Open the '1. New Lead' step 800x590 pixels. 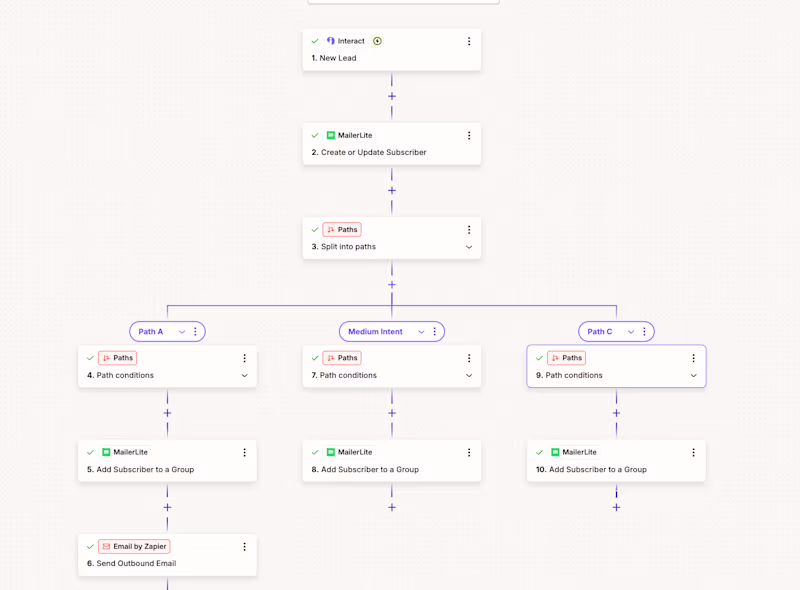(392, 50)
